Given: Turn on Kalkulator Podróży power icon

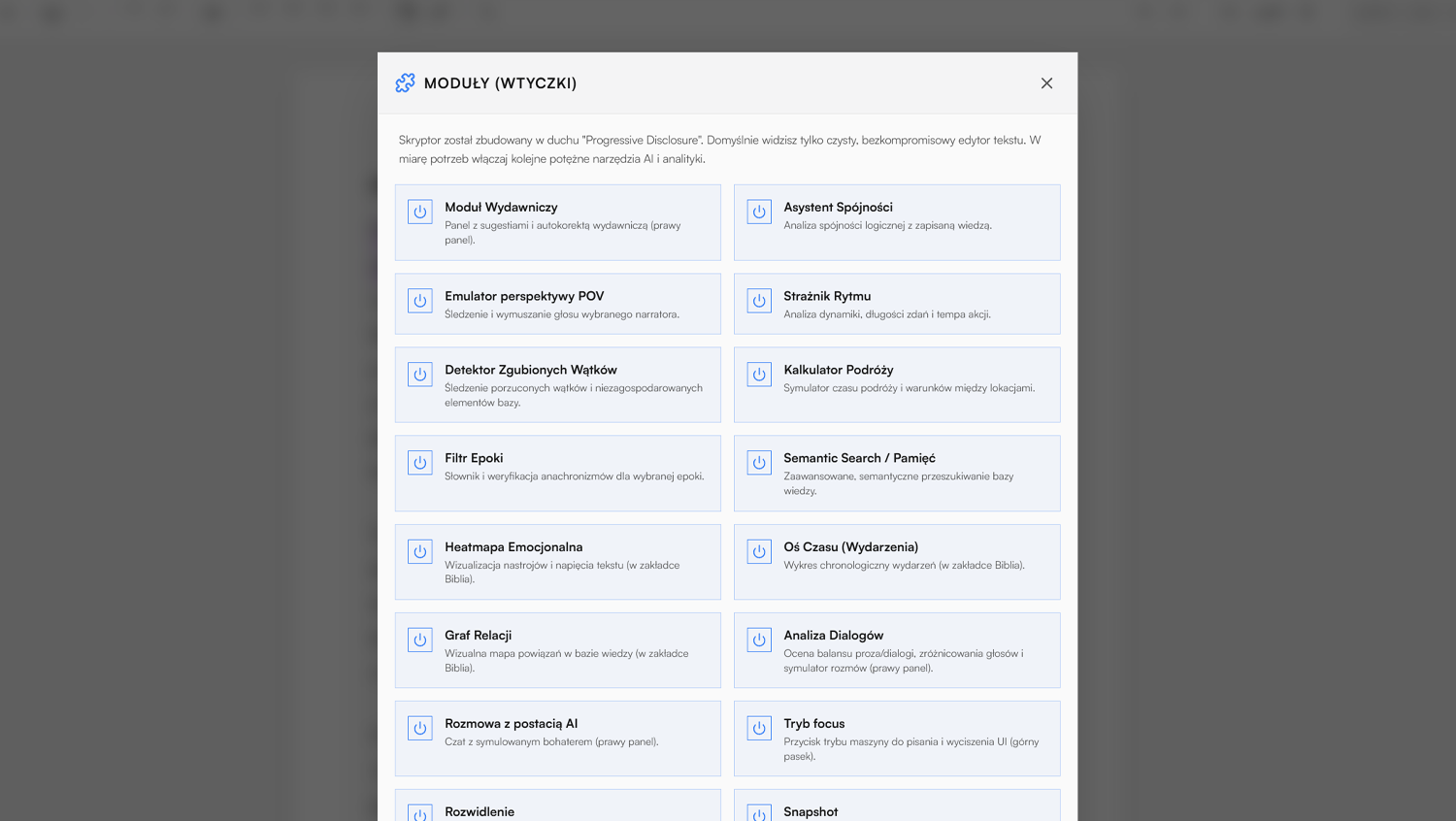Looking at the screenshot, I should coord(759,375).
